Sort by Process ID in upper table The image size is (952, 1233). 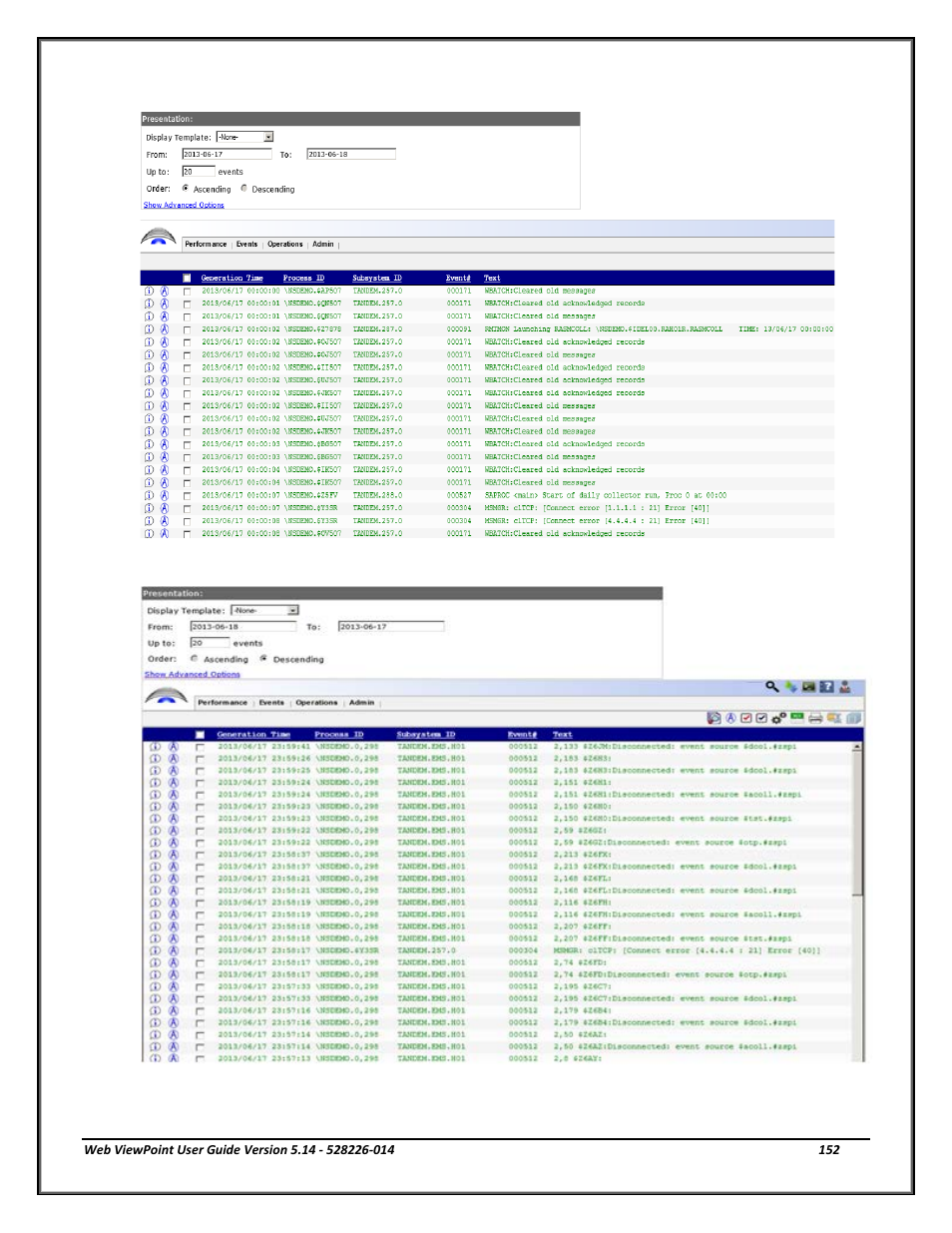coord(303,279)
